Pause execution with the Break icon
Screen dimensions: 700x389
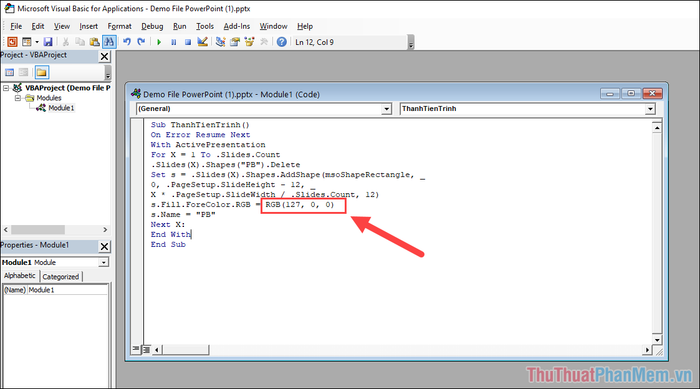[174, 42]
